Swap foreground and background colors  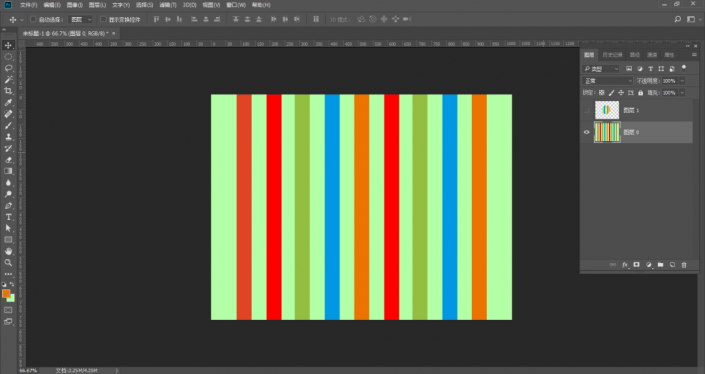(12, 285)
